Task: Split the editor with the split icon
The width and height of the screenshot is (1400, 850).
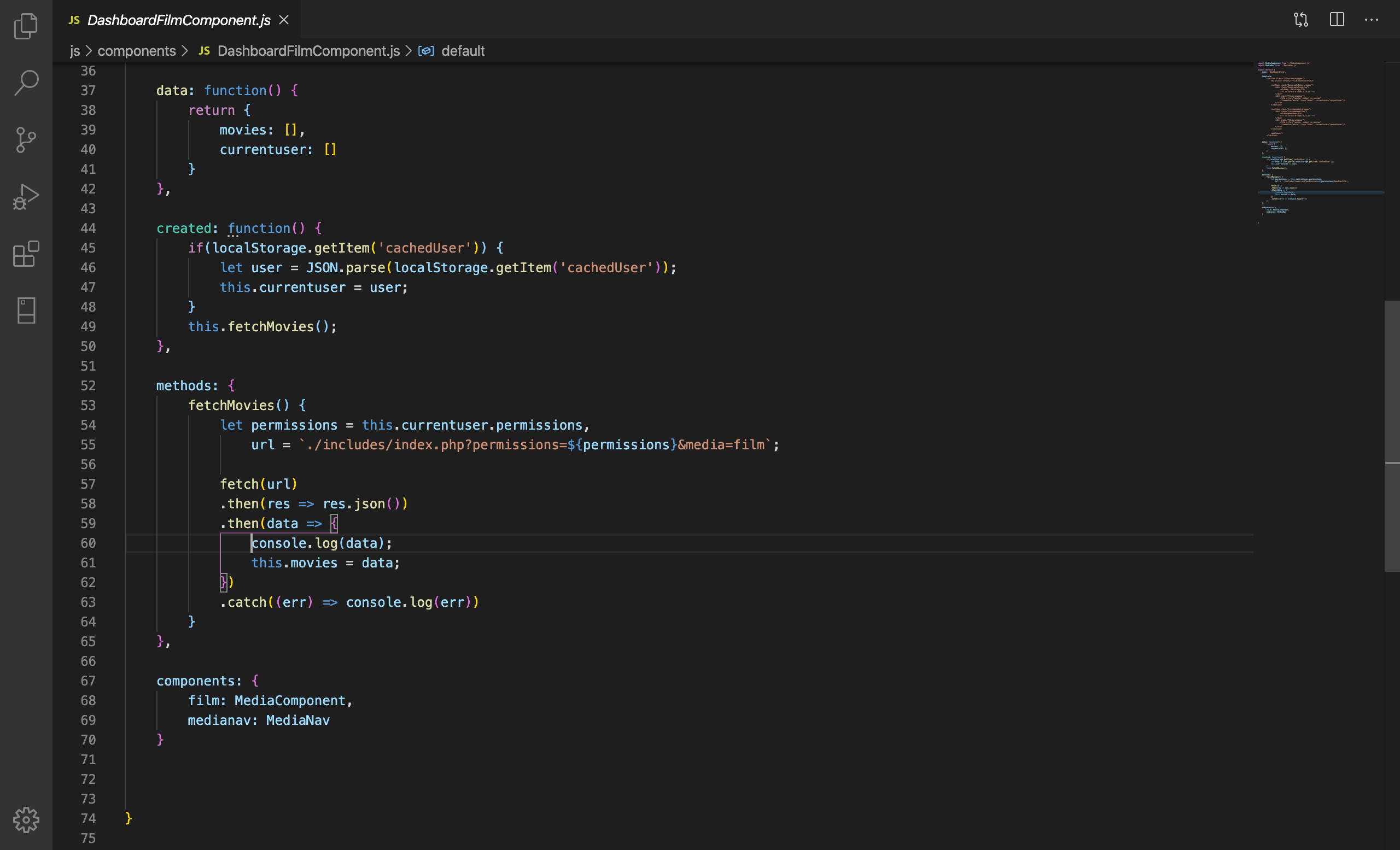Action: (x=1337, y=19)
